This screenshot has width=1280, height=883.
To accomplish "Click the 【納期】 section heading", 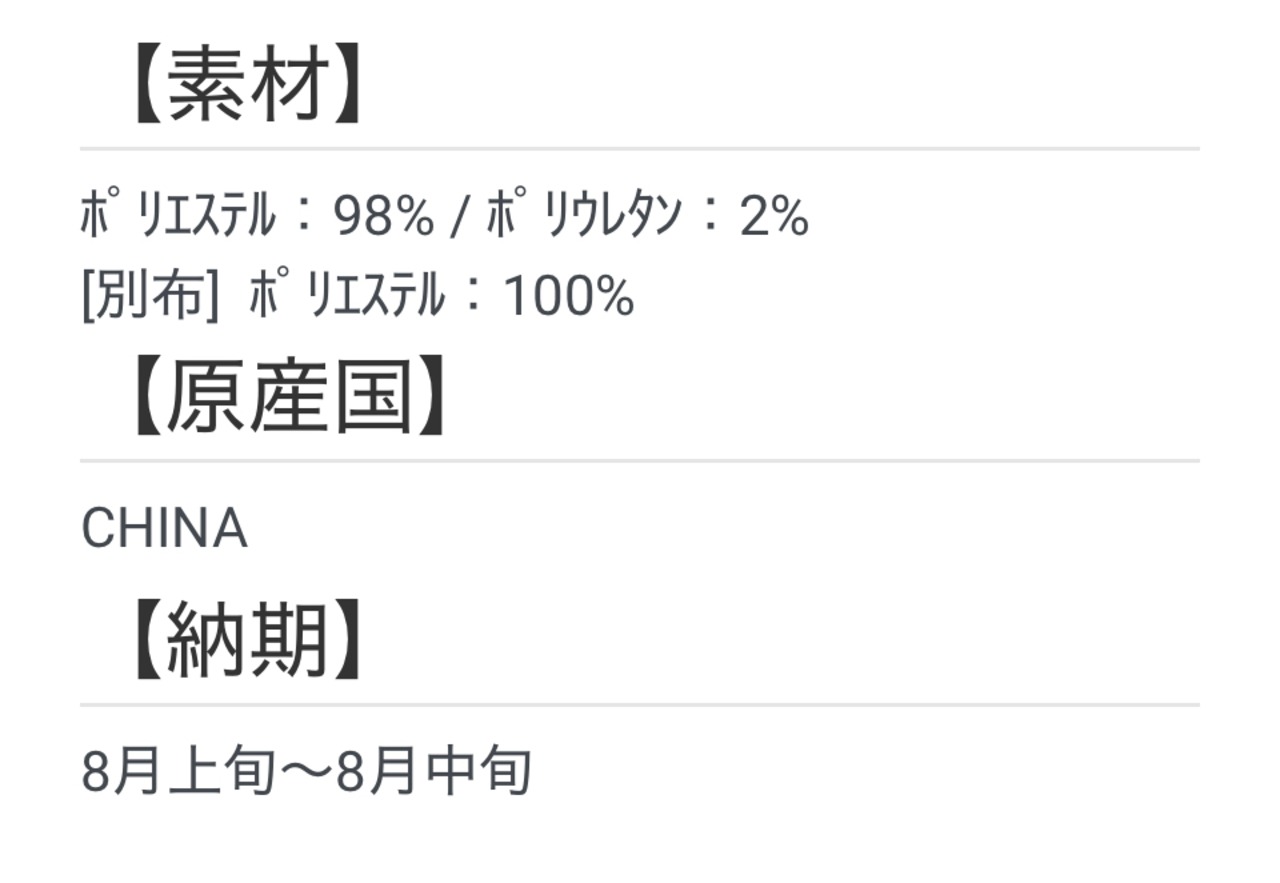I will tap(248, 641).
